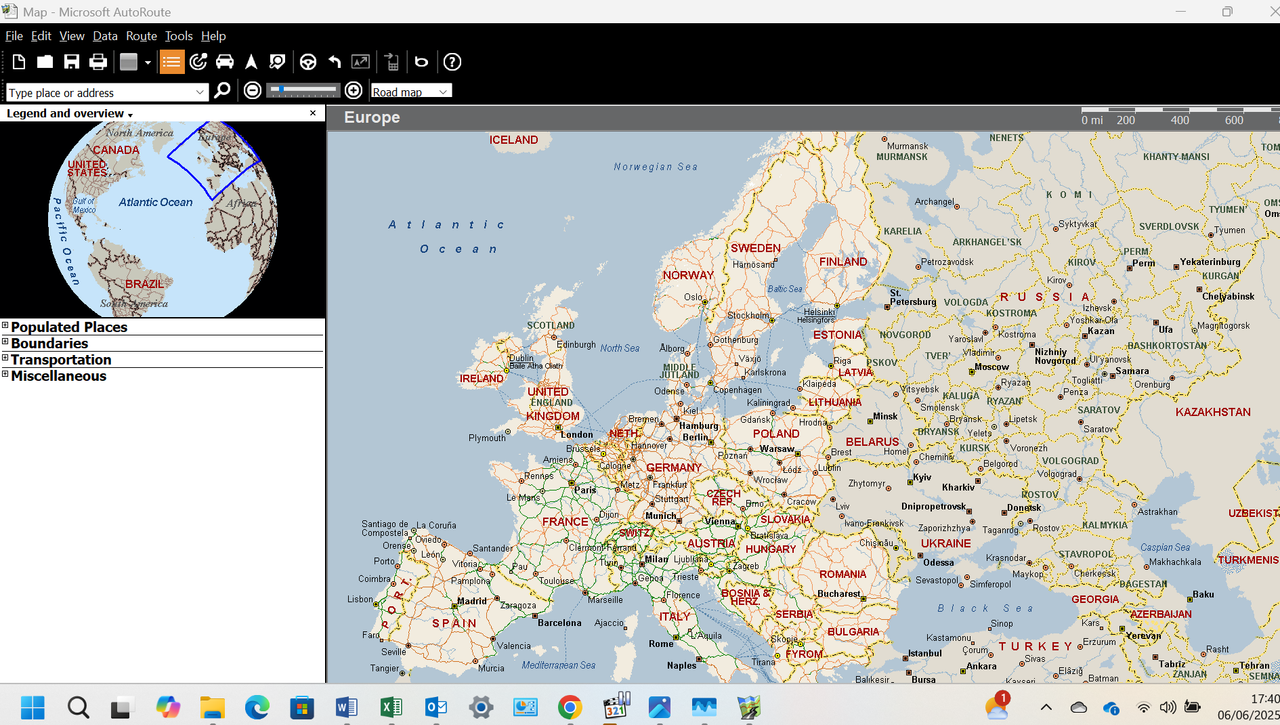The height and width of the screenshot is (725, 1280).
Task: Click the UKRAINE country label
Action: click(x=946, y=544)
